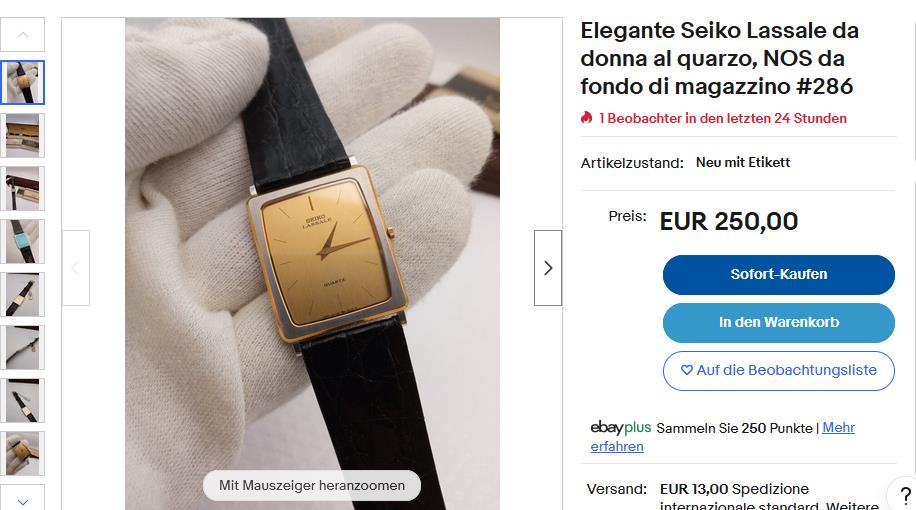
Task: Show next image with right arrow
Action: point(547,268)
